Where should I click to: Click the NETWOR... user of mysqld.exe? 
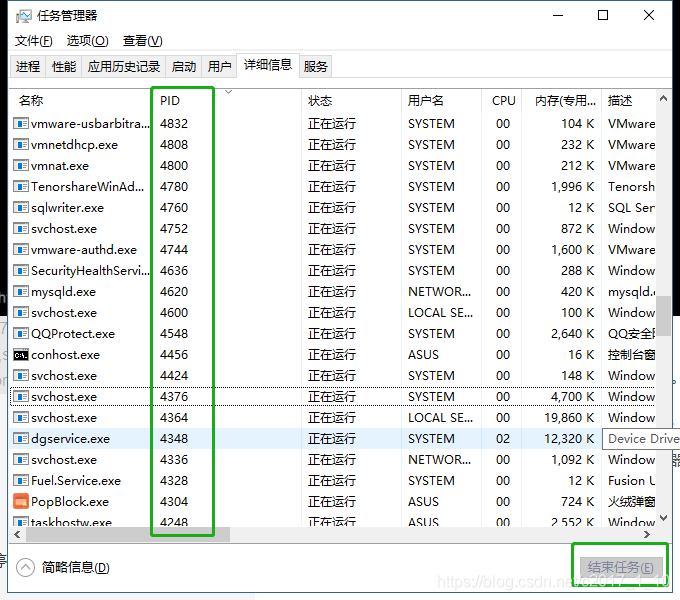[439, 291]
